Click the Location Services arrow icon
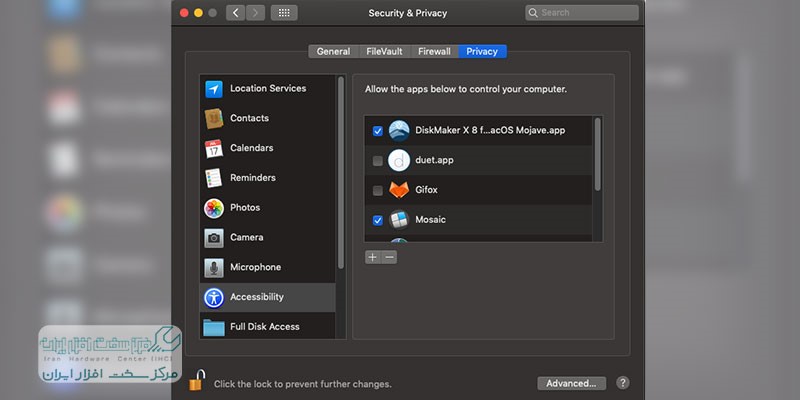 tap(214, 89)
